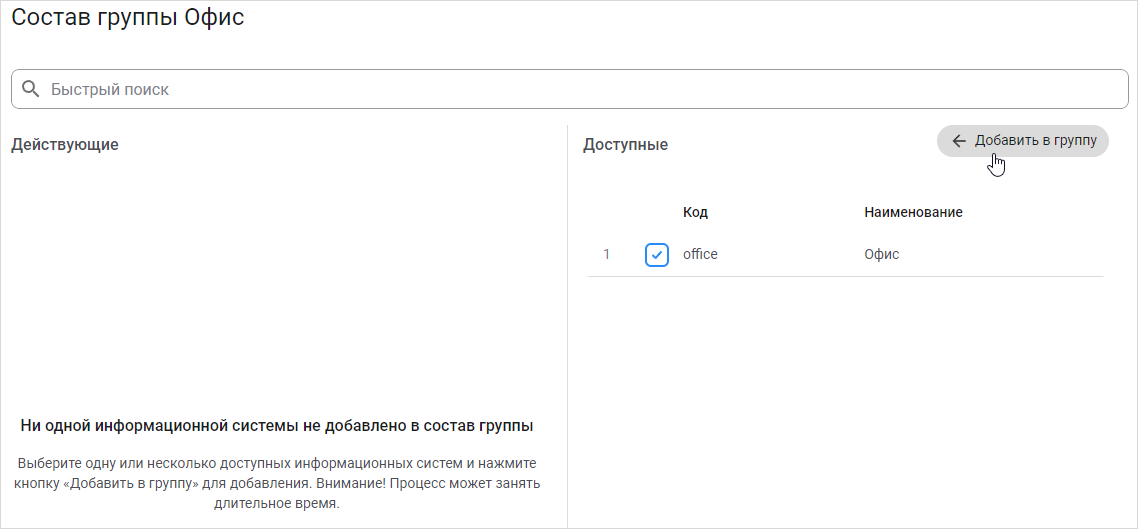1138x529 pixels.
Task: Click the 'Состав группы Офис' page title
Action: 128,17
